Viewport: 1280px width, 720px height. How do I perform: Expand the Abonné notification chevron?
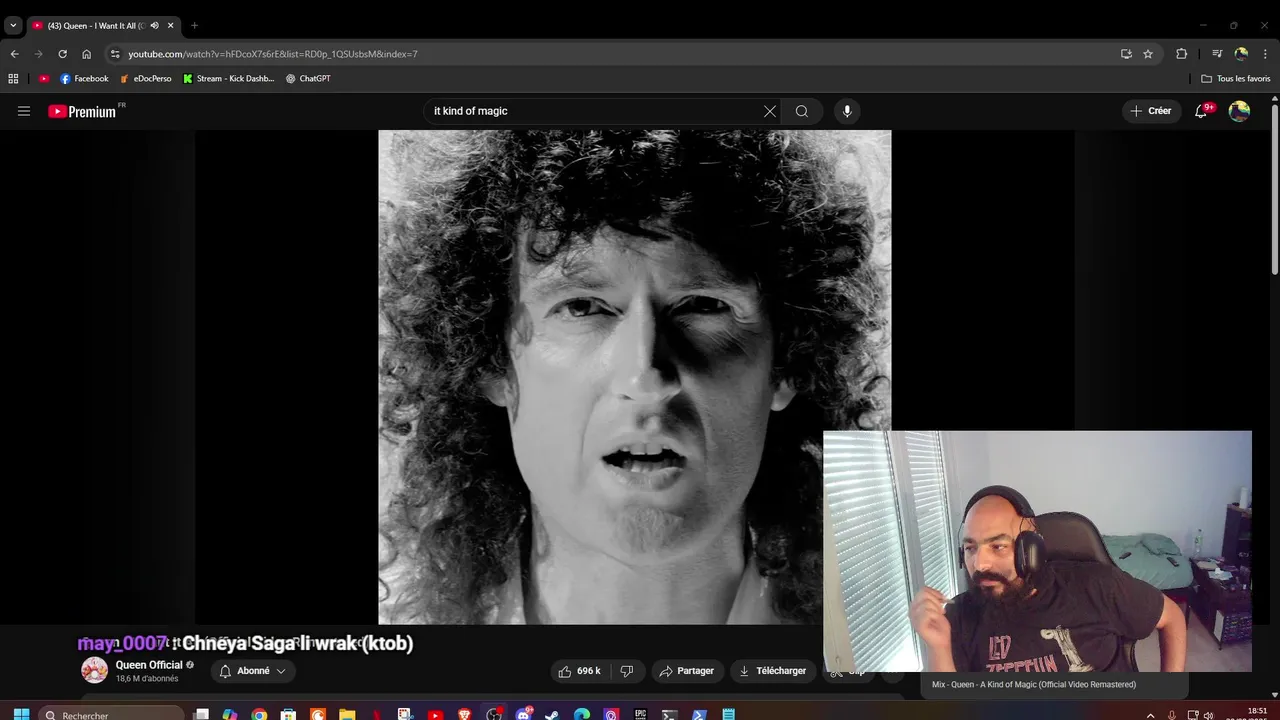[281, 671]
